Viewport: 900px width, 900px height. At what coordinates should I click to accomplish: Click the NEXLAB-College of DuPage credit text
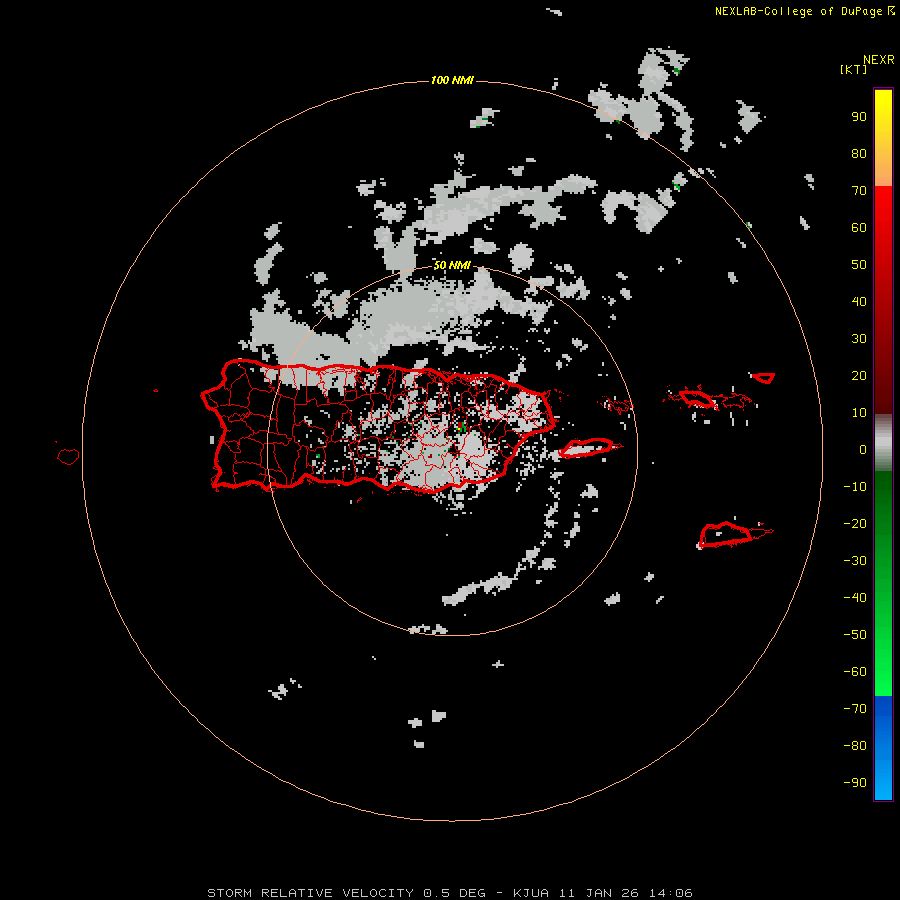[798, 11]
